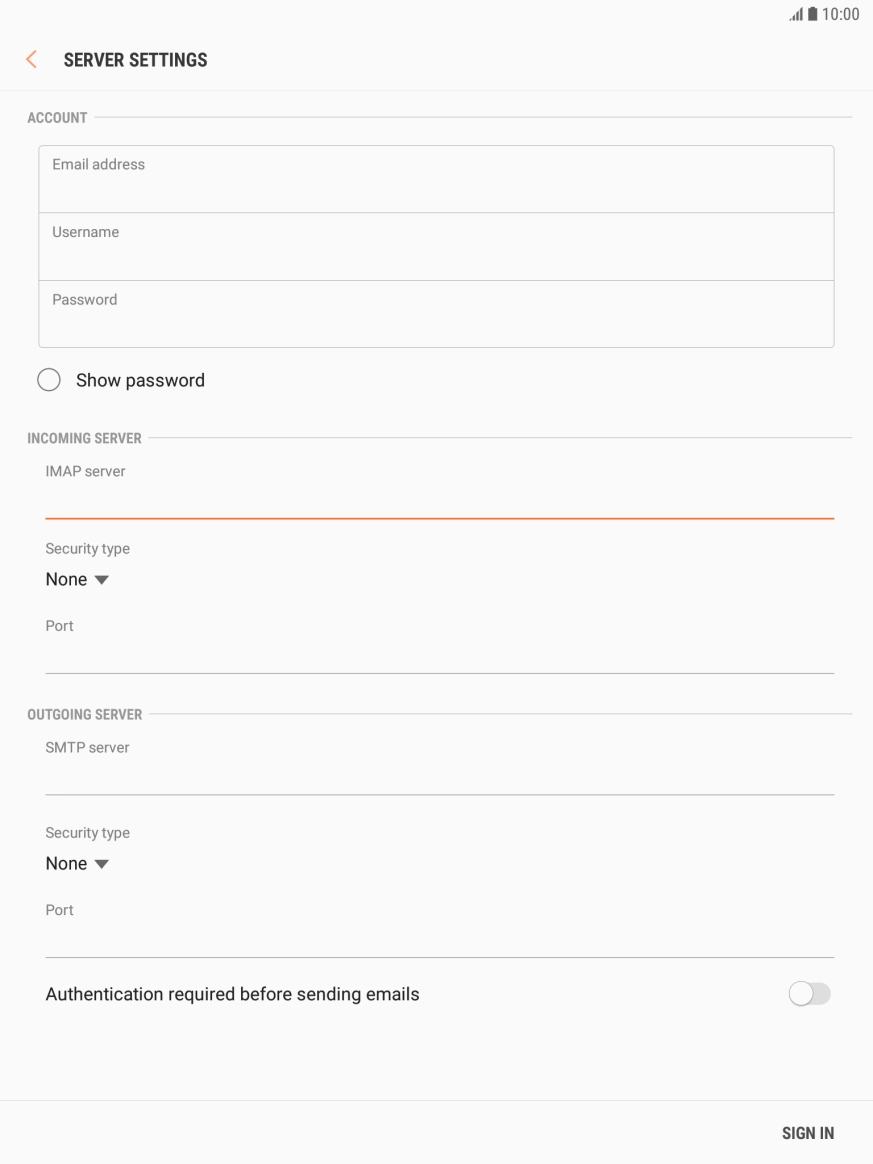Click the back arrow next to Server Settings
The height and width of the screenshot is (1164, 873).
click(30, 59)
